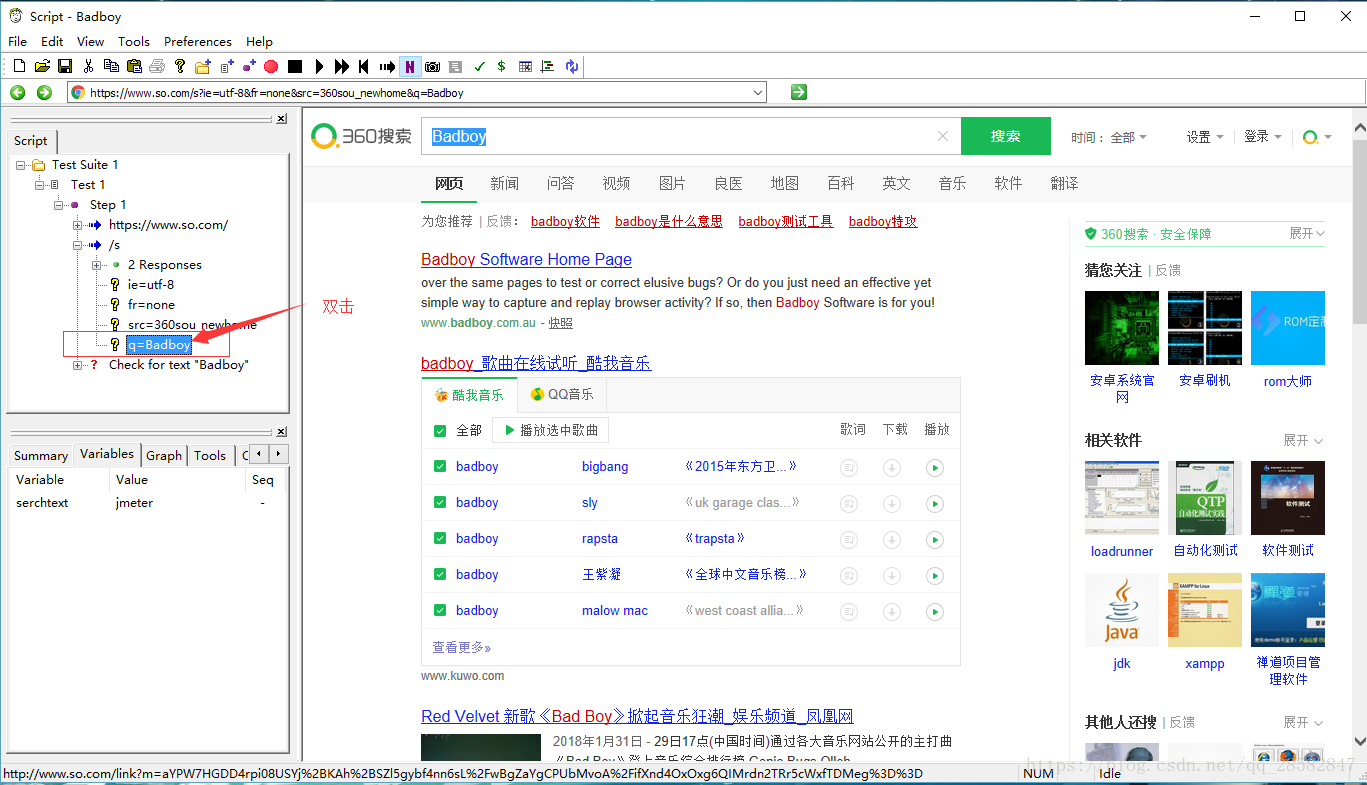Open the Edit menu

(x=52, y=41)
